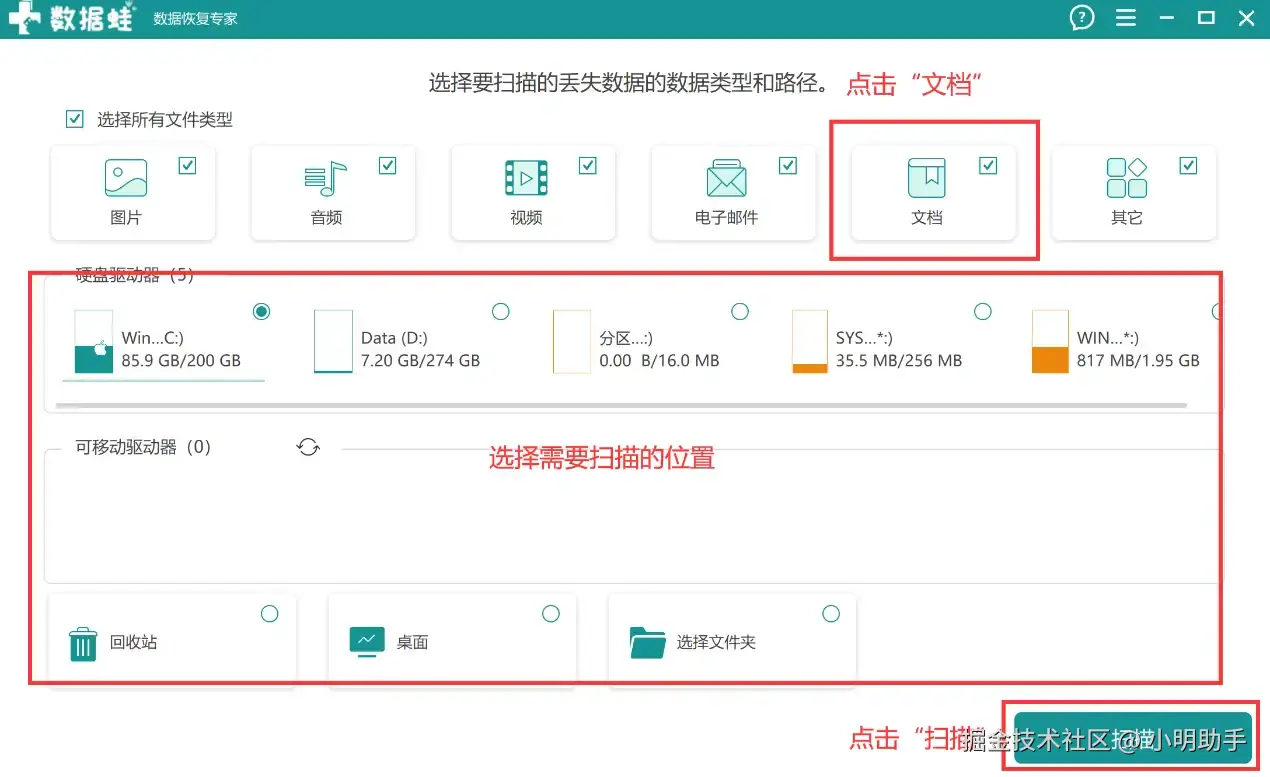Image resolution: width=1270 pixels, height=777 pixels.
Task: Select the 选择文件夹 radio button
Action: click(x=831, y=613)
